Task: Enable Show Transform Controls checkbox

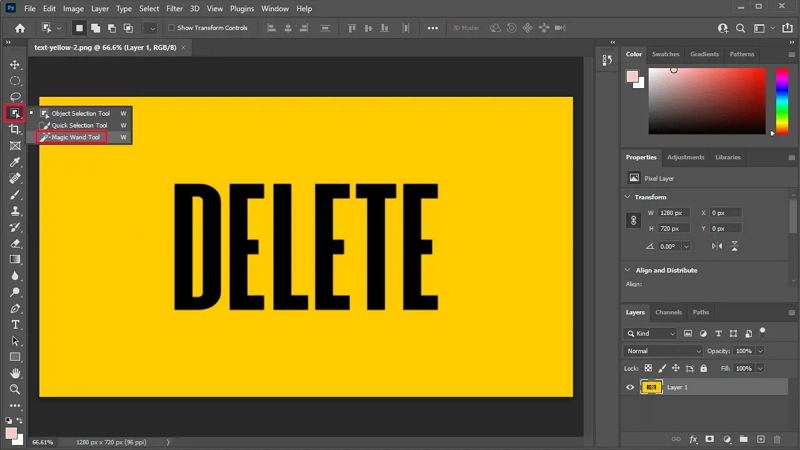Action: coord(171,28)
